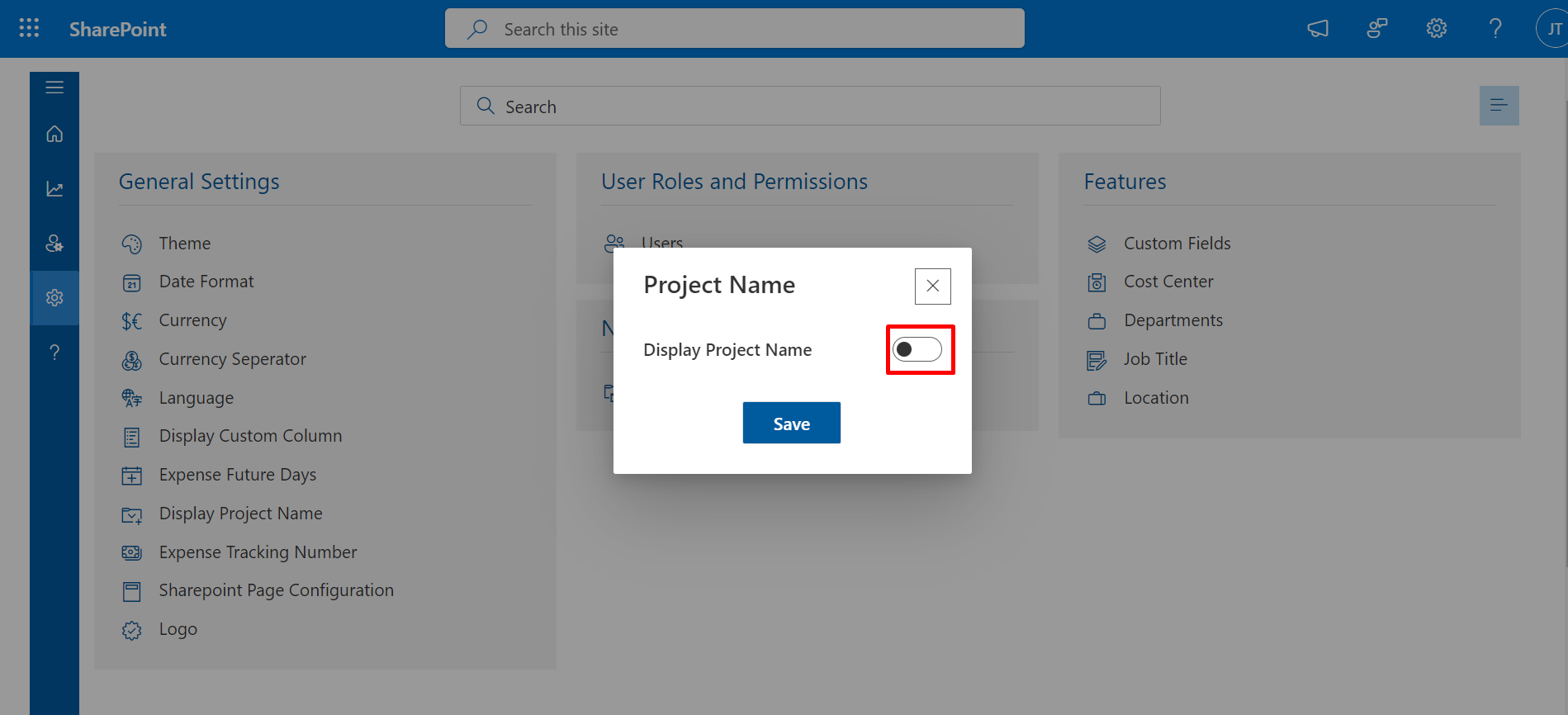The image size is (1568, 715).
Task: Click the Expense Future Days calendar icon
Action: 132,476
